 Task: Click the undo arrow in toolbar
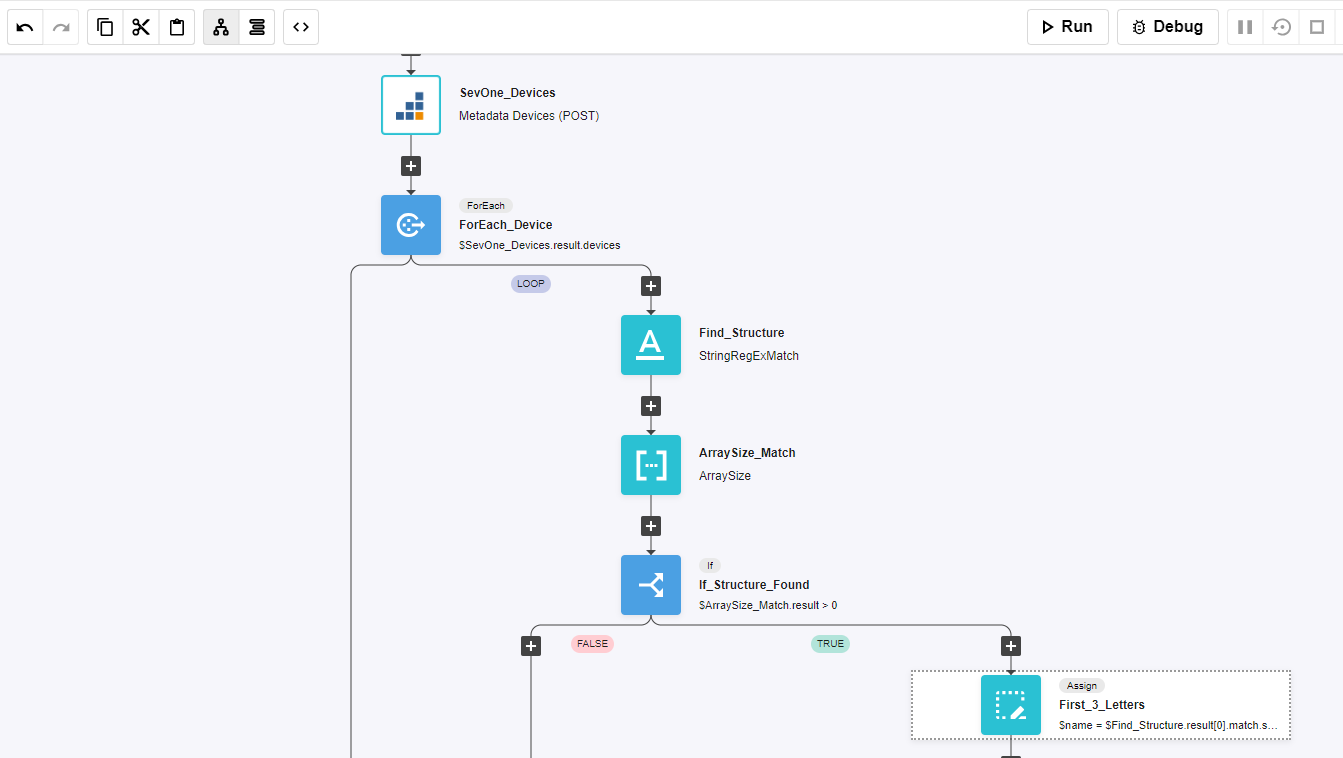pos(25,27)
